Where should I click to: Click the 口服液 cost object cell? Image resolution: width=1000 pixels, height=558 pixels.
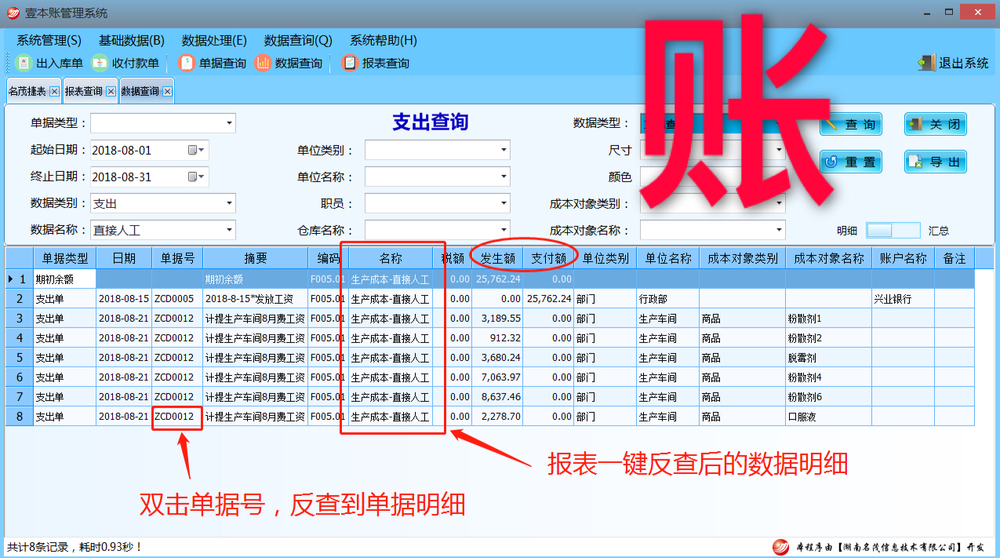[828, 416]
